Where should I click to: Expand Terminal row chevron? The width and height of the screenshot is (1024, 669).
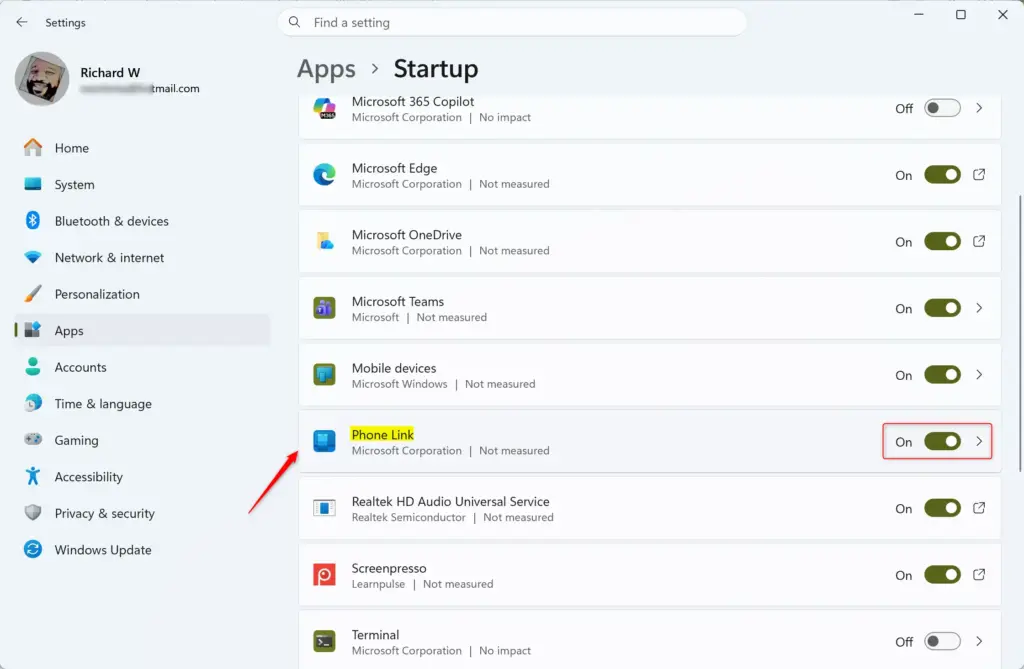tap(979, 641)
